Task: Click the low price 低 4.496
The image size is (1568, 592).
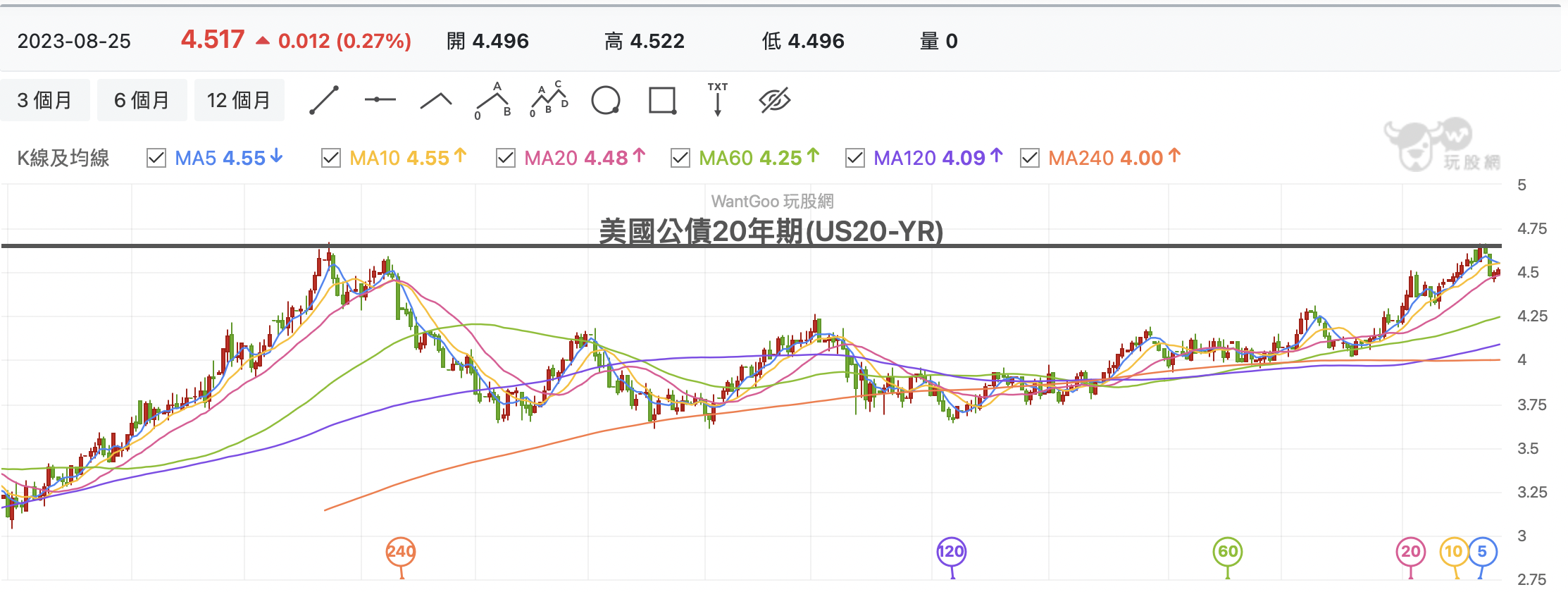Action: tap(803, 41)
